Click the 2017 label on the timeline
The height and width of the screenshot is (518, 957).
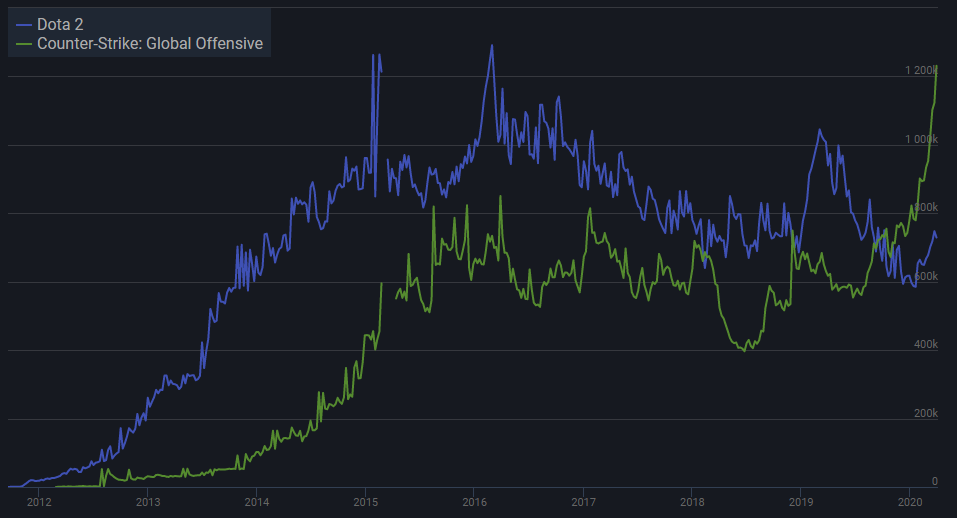tap(583, 501)
